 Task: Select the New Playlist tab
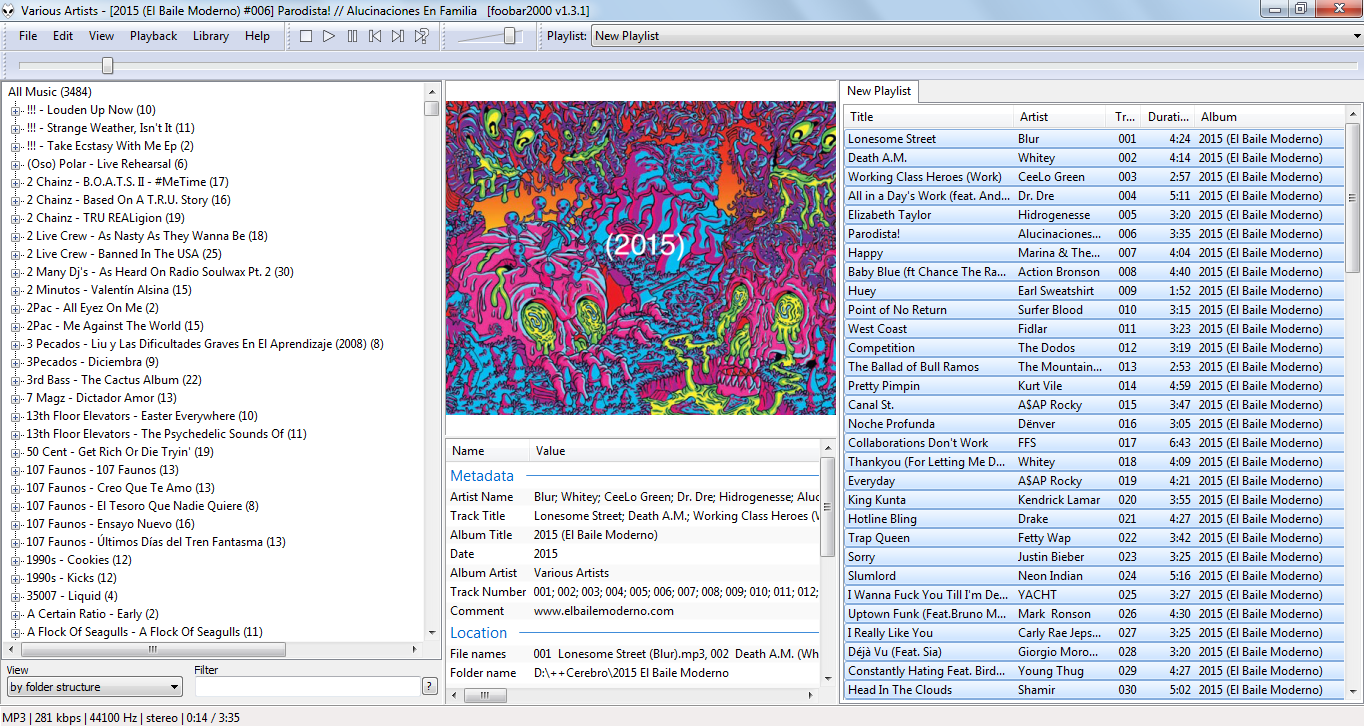[x=879, y=91]
